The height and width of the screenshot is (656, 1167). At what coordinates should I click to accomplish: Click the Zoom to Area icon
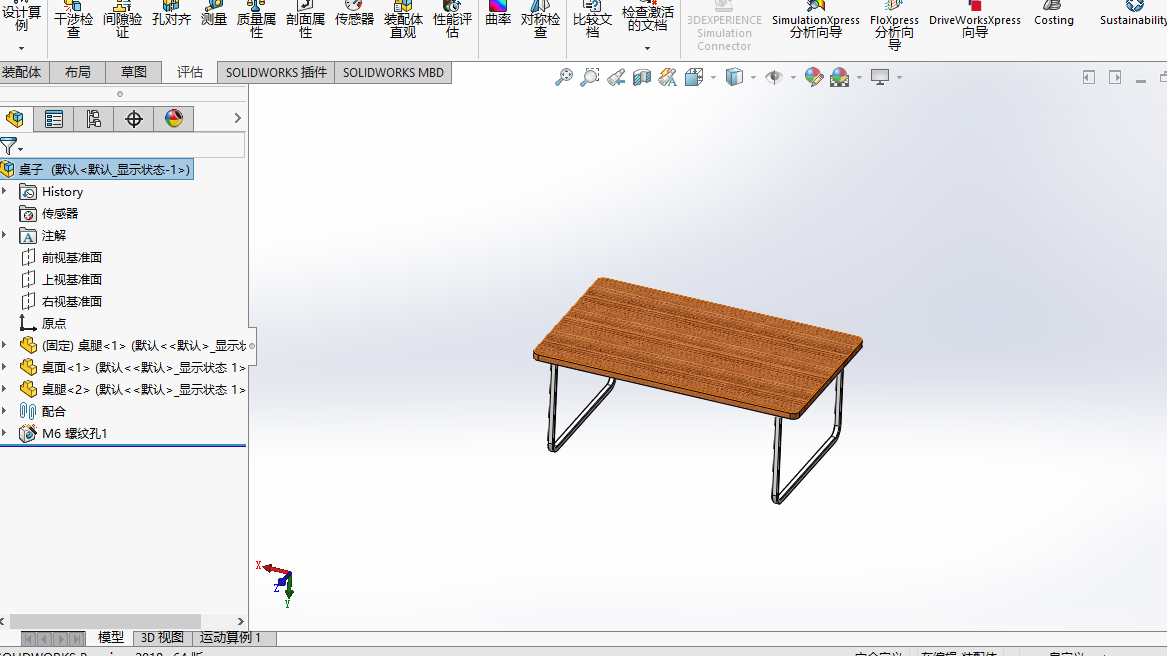[x=590, y=77]
